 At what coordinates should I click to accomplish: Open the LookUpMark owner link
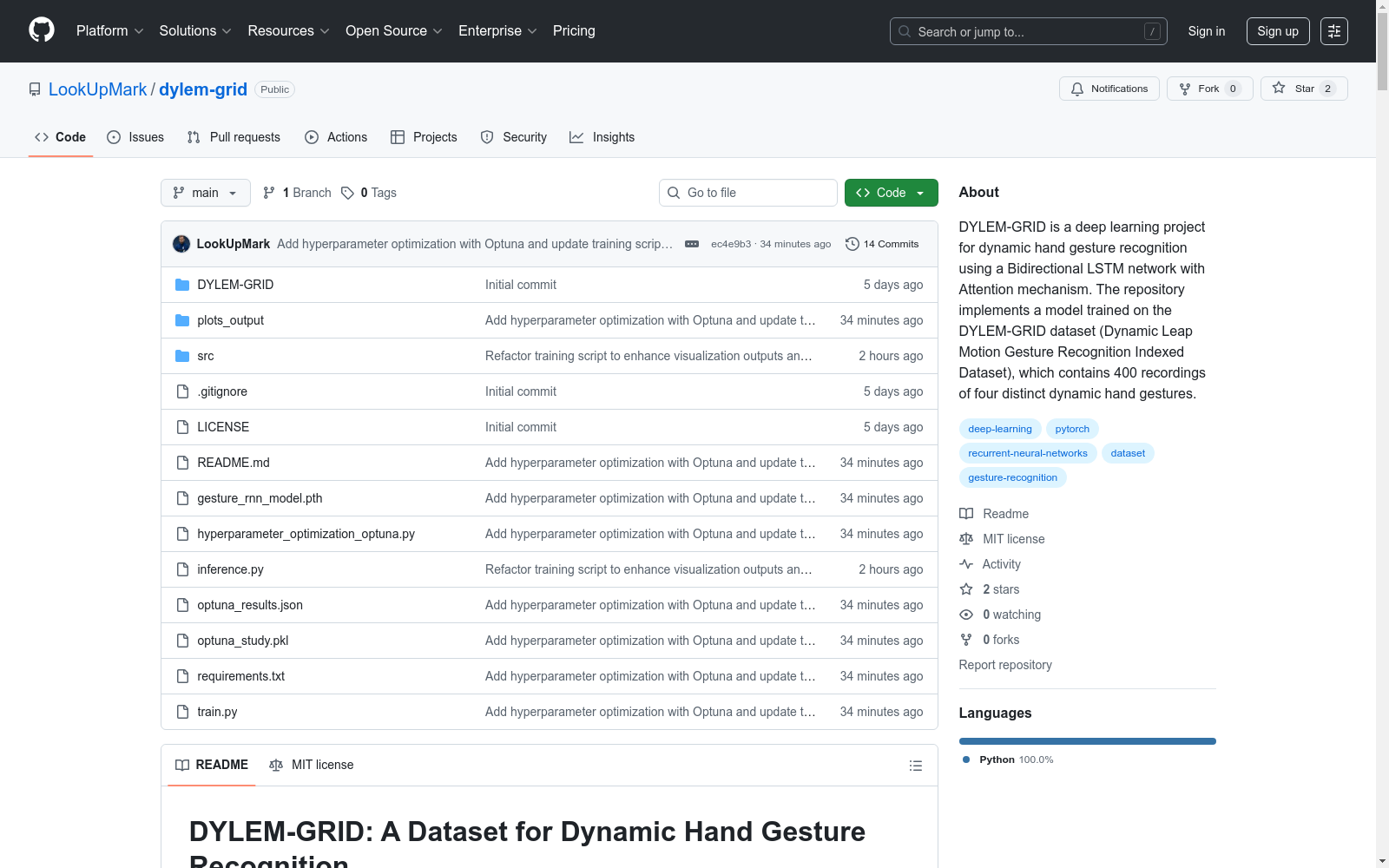pyautogui.click(x=98, y=89)
